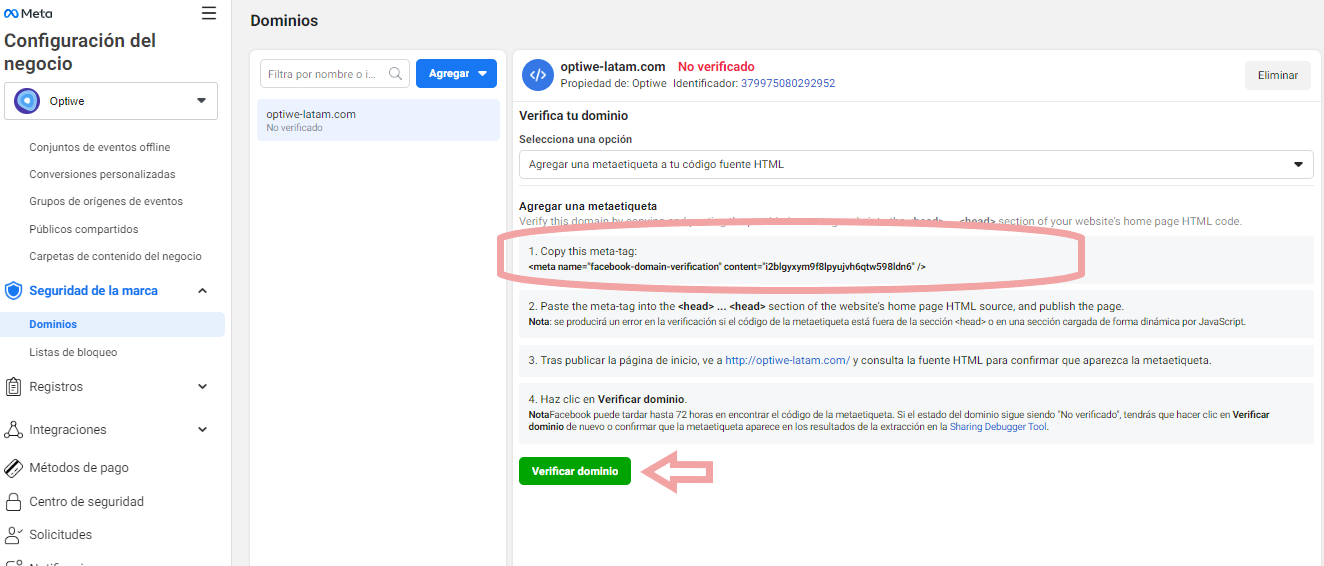The image size is (1324, 566).
Task: Expand the Registros section
Action: coord(202,387)
